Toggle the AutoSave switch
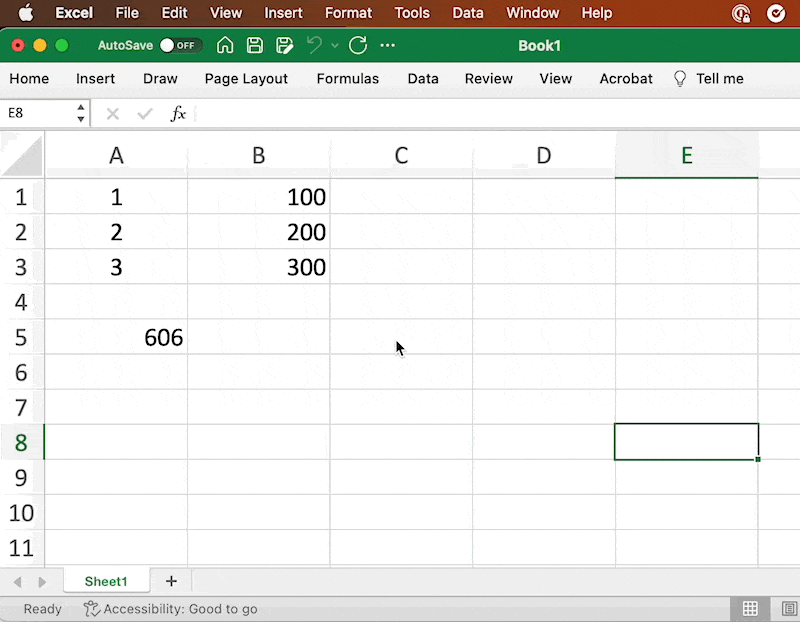Screen dimensions: 800x622 click(x=181, y=45)
